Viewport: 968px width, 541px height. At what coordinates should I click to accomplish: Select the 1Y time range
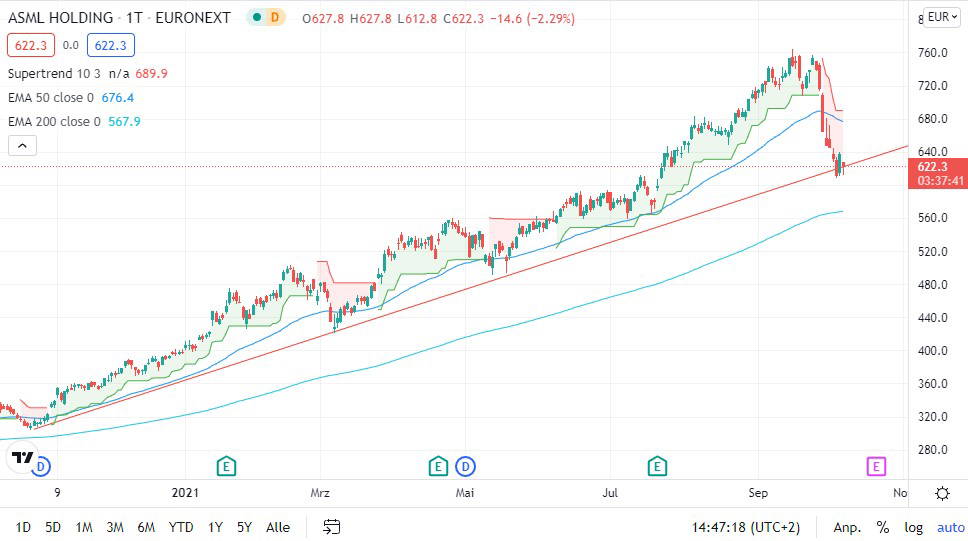pos(215,527)
